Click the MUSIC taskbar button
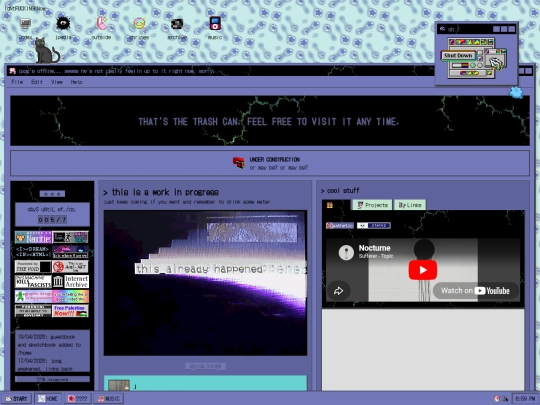Viewport: 540px width, 405px height. click(108, 398)
